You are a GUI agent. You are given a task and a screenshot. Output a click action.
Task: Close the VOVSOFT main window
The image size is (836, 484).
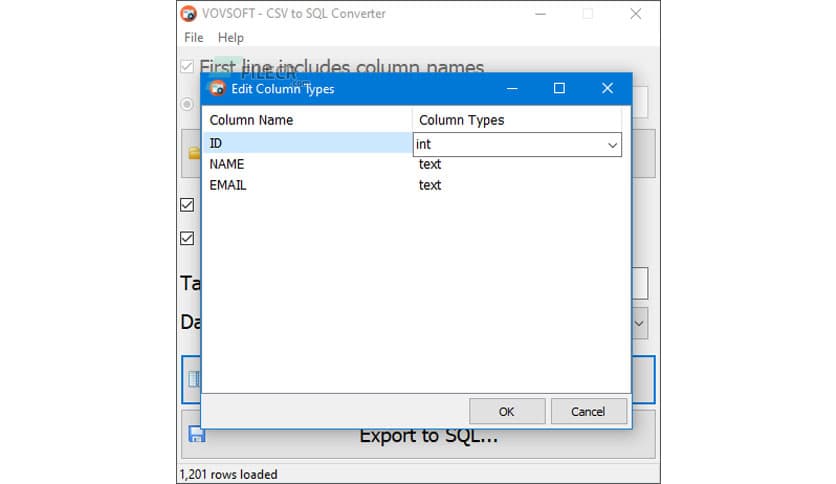click(x=636, y=14)
